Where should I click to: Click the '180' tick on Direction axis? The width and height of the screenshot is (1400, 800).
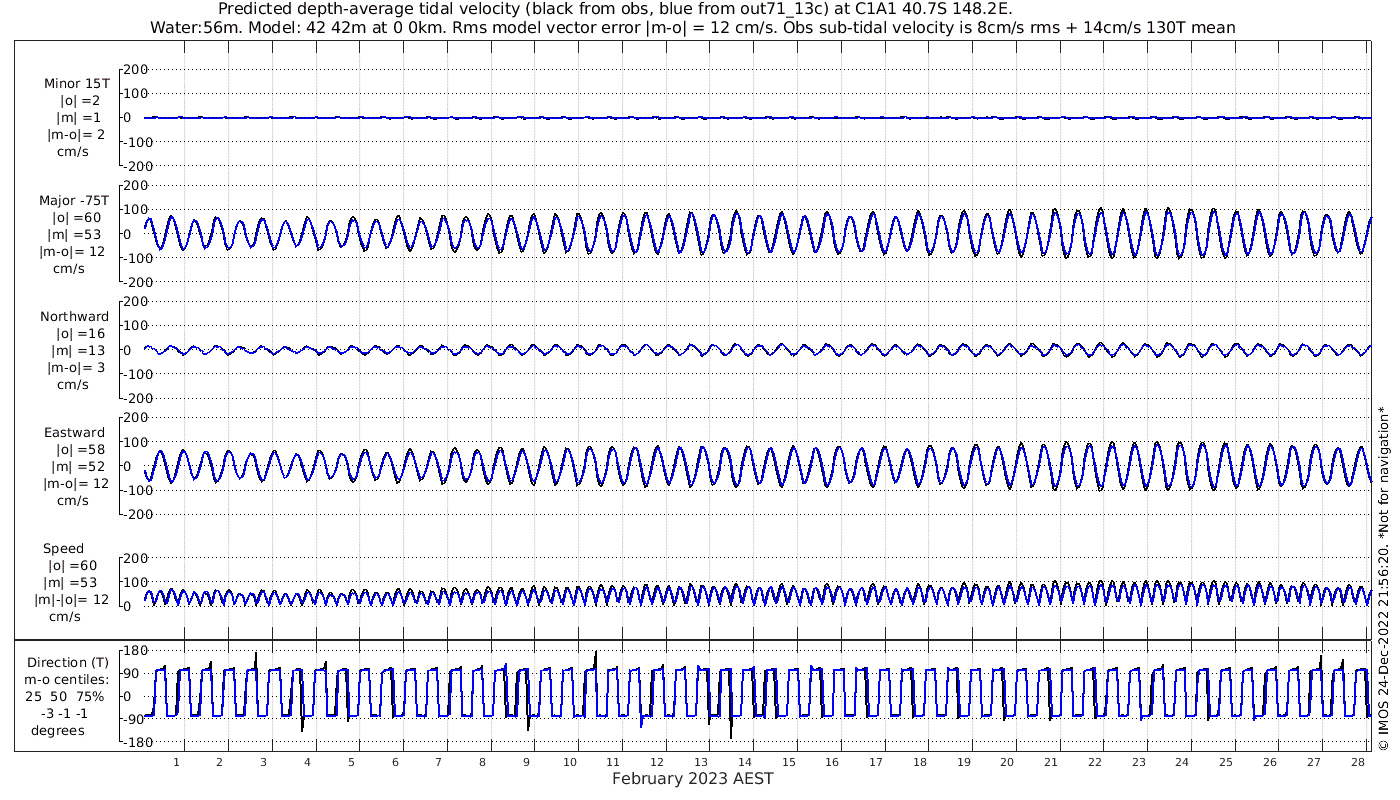click(136, 651)
